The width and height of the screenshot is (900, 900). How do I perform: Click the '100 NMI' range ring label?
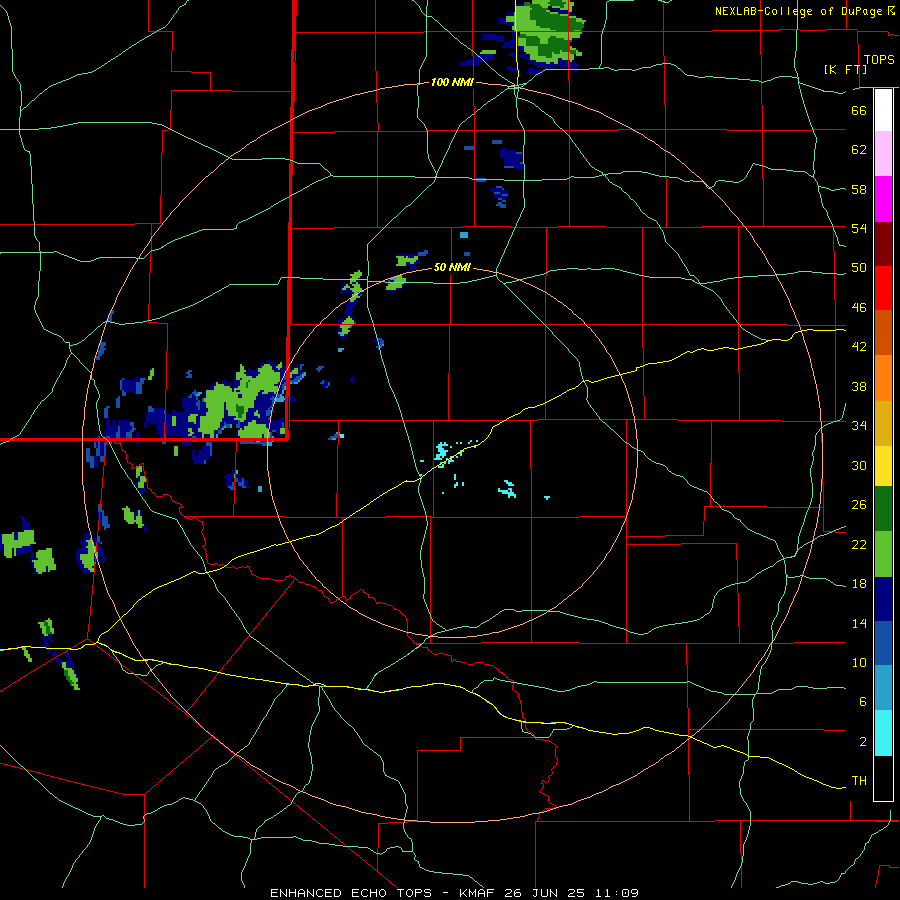point(452,83)
